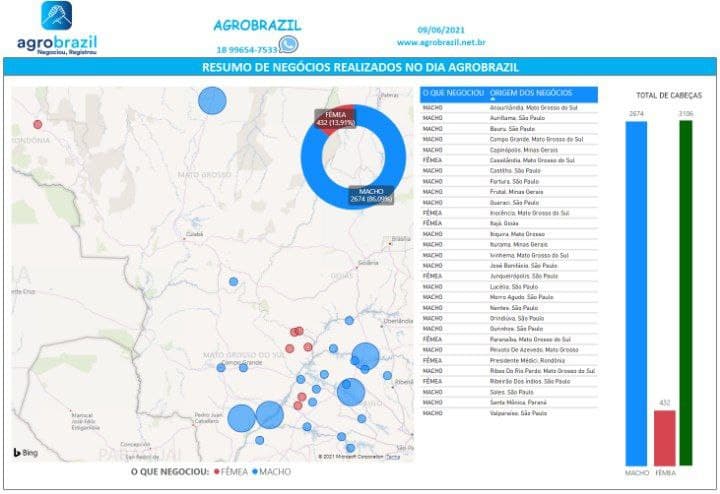The height and width of the screenshot is (494, 720).
Task: Select the 'Bauru, São Paulo' row
Action: (x=509, y=129)
